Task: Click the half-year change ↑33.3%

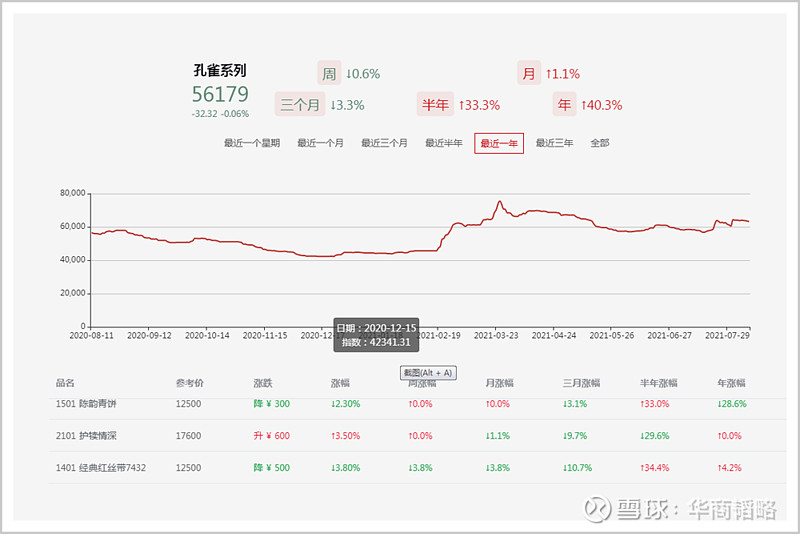Action: point(479,105)
